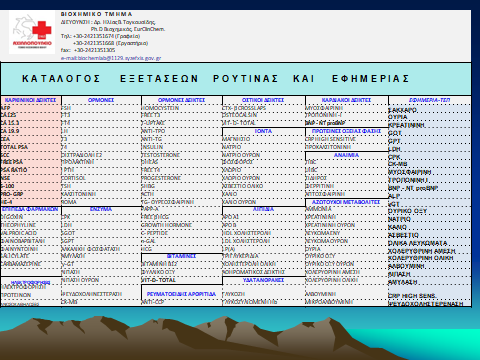The image size is (480, 360).
Task: Select the ΝΑΤΡΙΟ ΟΥΡΩΝ cell
Action: (x=241, y=155)
